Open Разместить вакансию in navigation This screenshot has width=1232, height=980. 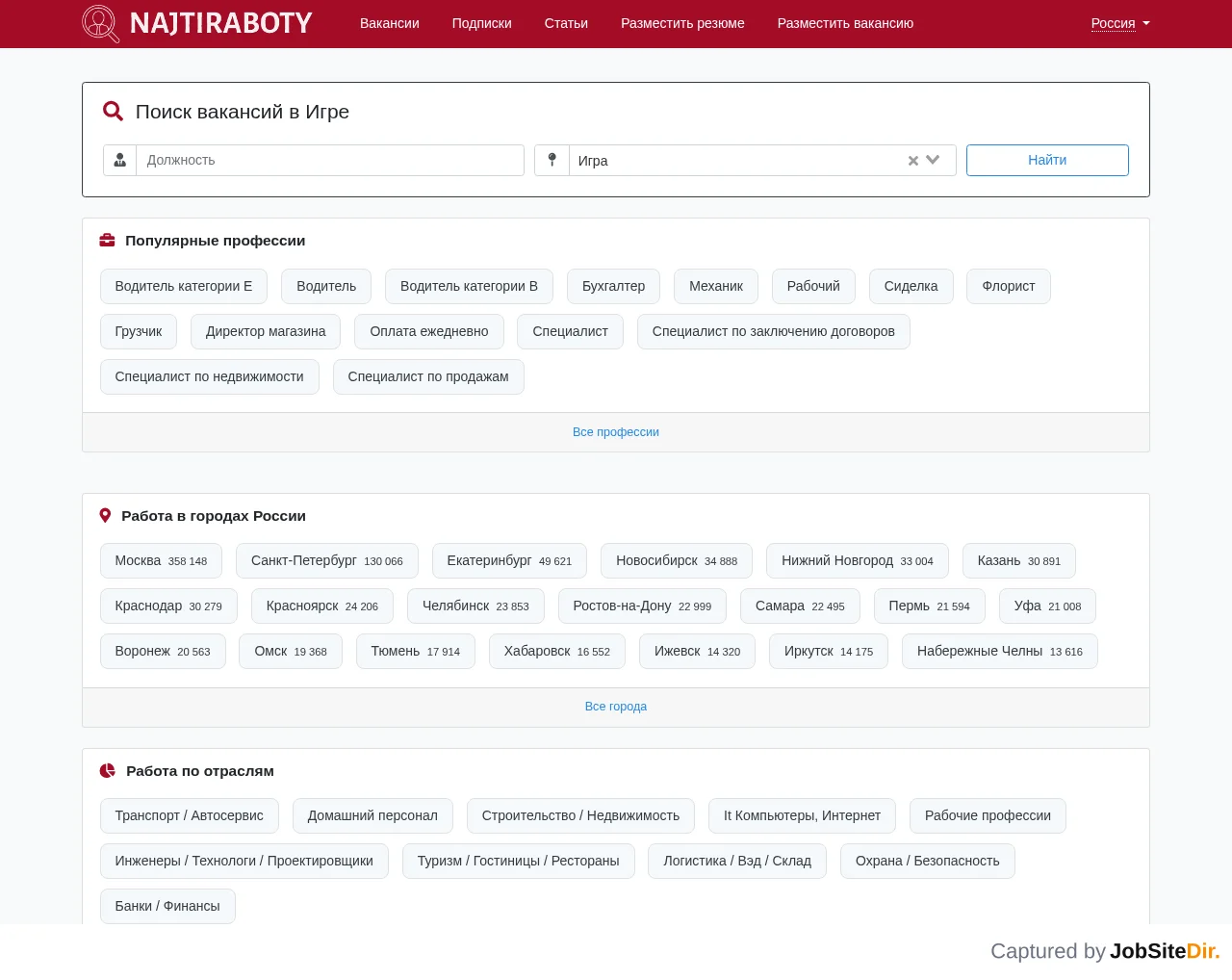pyautogui.click(x=845, y=23)
